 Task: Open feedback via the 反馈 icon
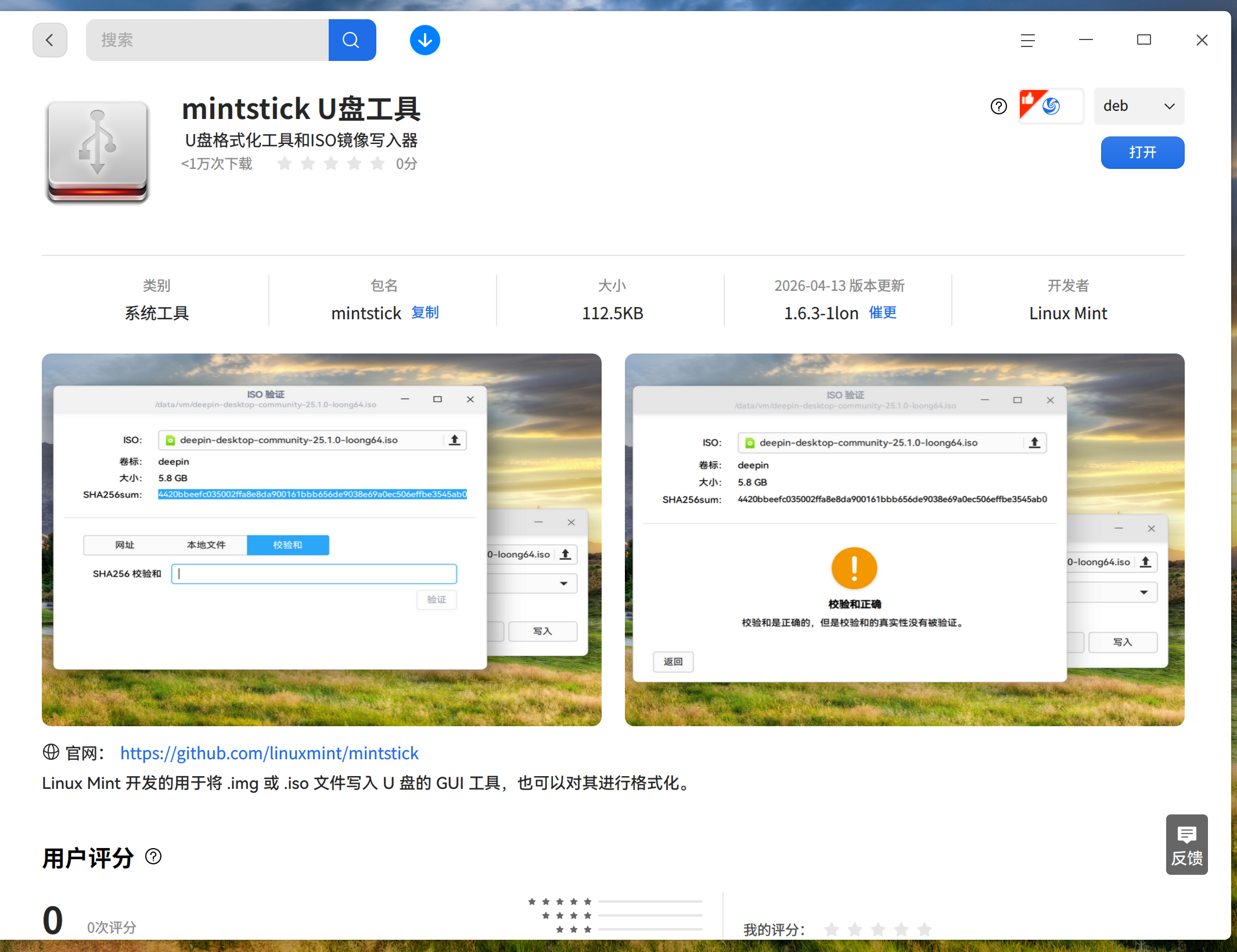pyautogui.click(x=1187, y=845)
